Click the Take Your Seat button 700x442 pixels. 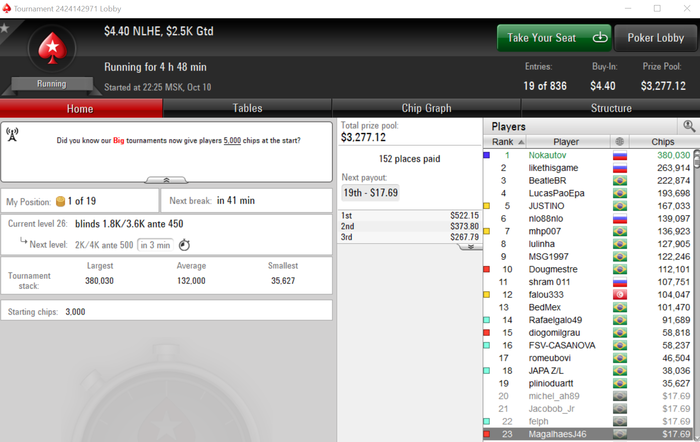[x=554, y=38]
